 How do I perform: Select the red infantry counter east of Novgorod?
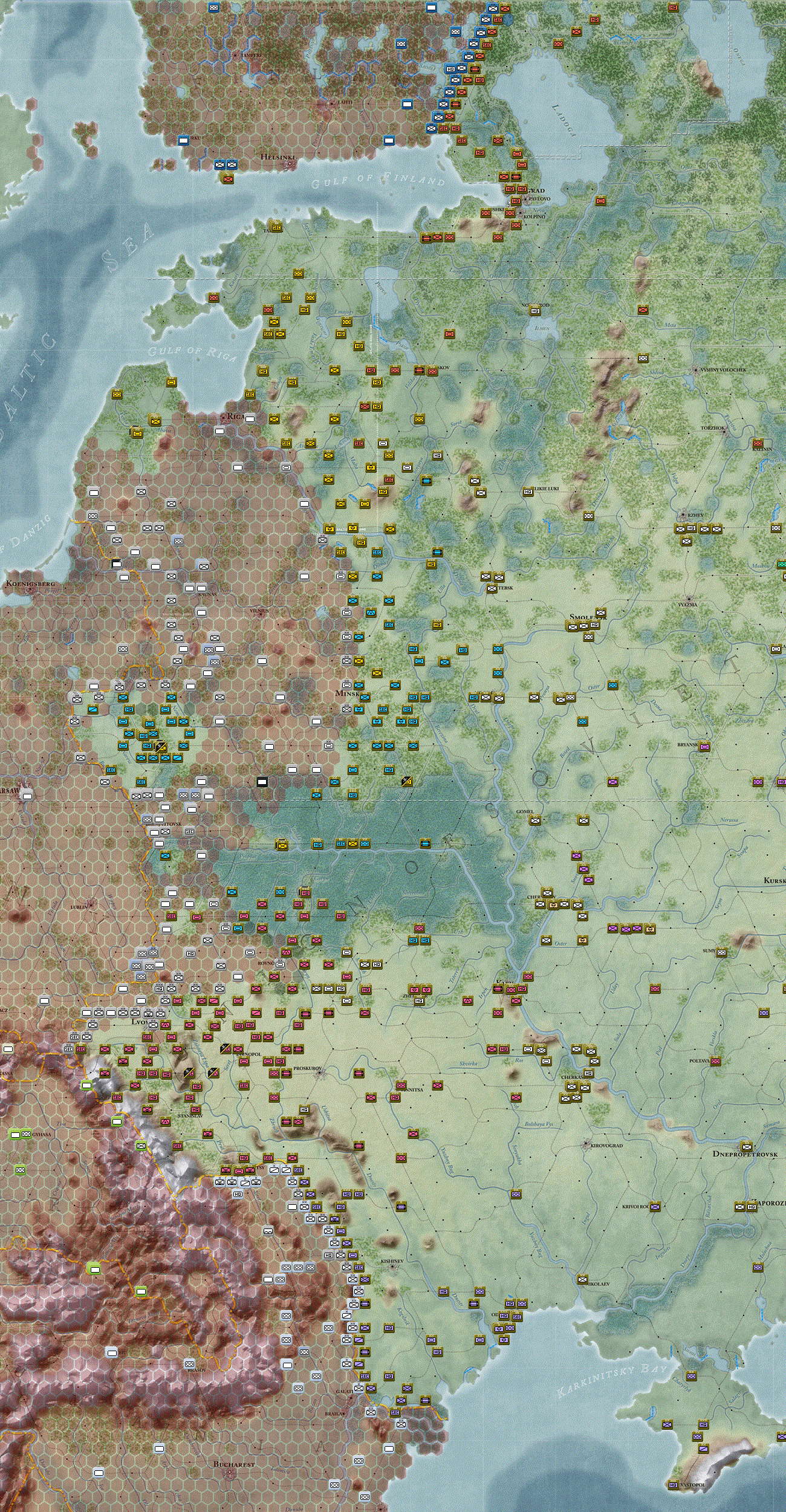click(643, 310)
